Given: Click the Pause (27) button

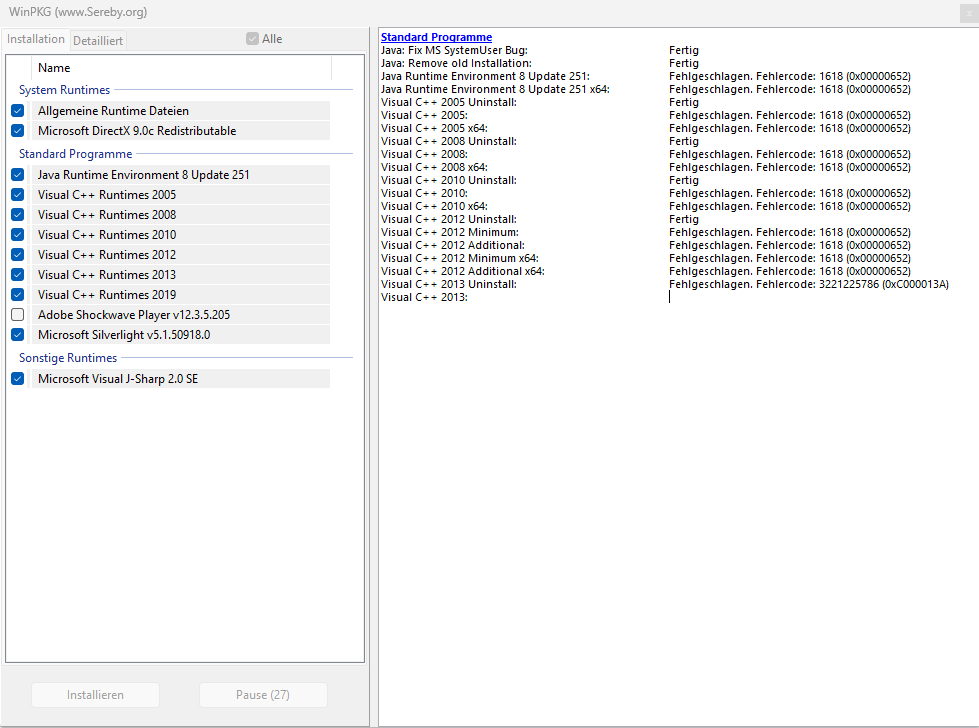Looking at the screenshot, I should tap(263, 695).
